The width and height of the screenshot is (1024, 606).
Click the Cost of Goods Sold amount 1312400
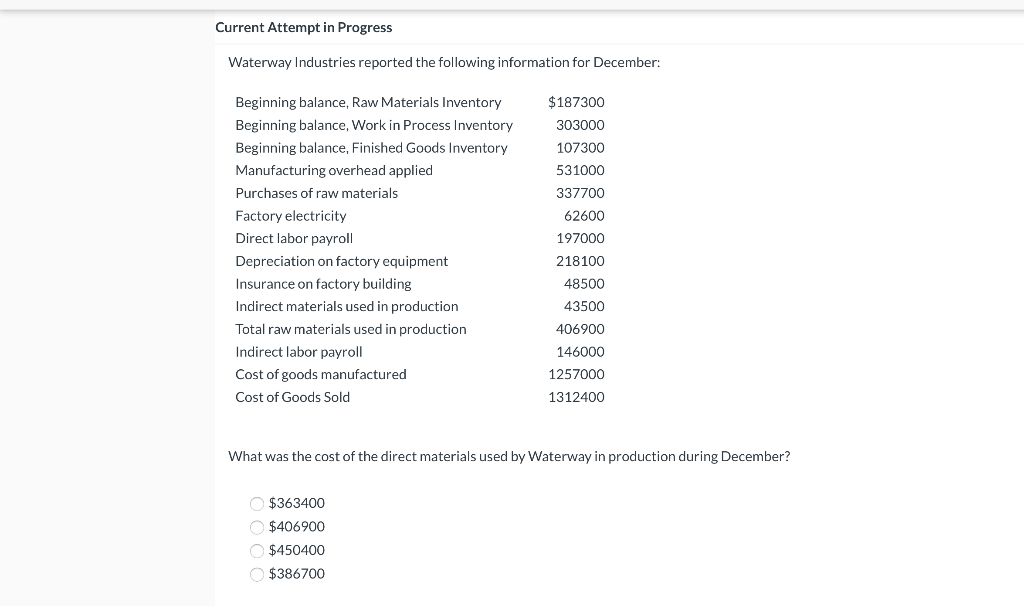coord(577,396)
